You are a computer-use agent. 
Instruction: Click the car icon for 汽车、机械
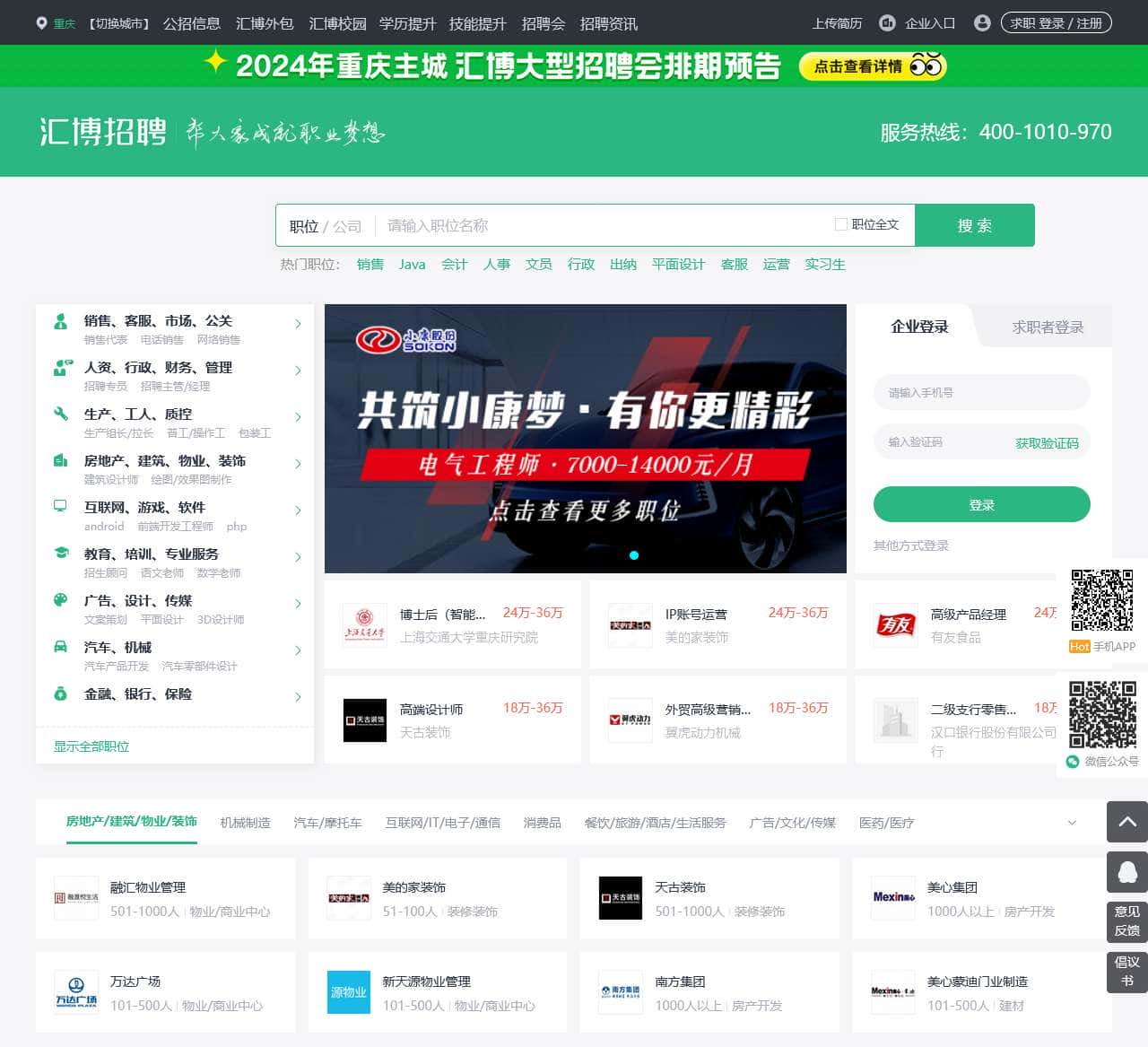[x=60, y=647]
